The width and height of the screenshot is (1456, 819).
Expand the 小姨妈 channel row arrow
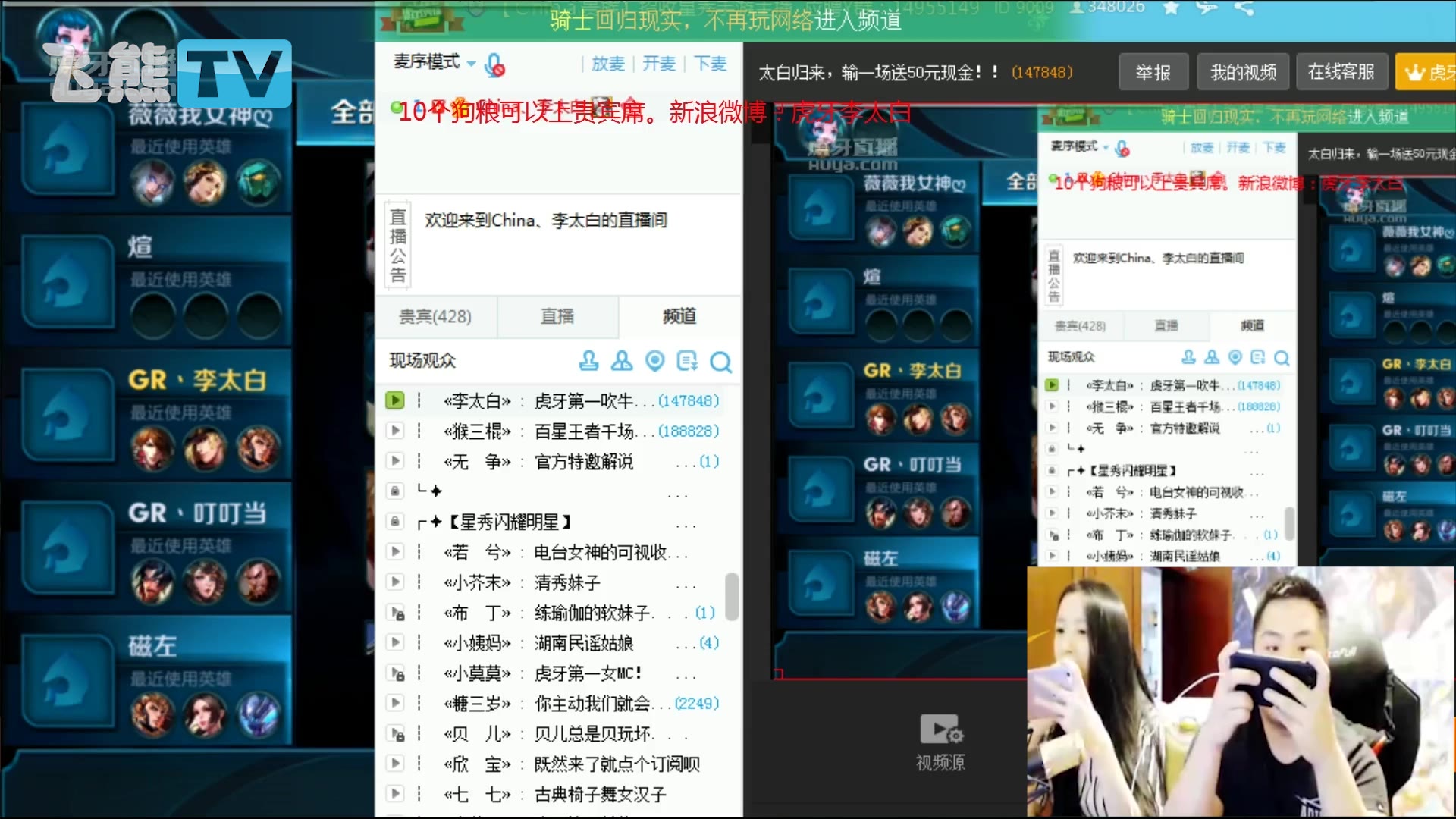coord(394,642)
